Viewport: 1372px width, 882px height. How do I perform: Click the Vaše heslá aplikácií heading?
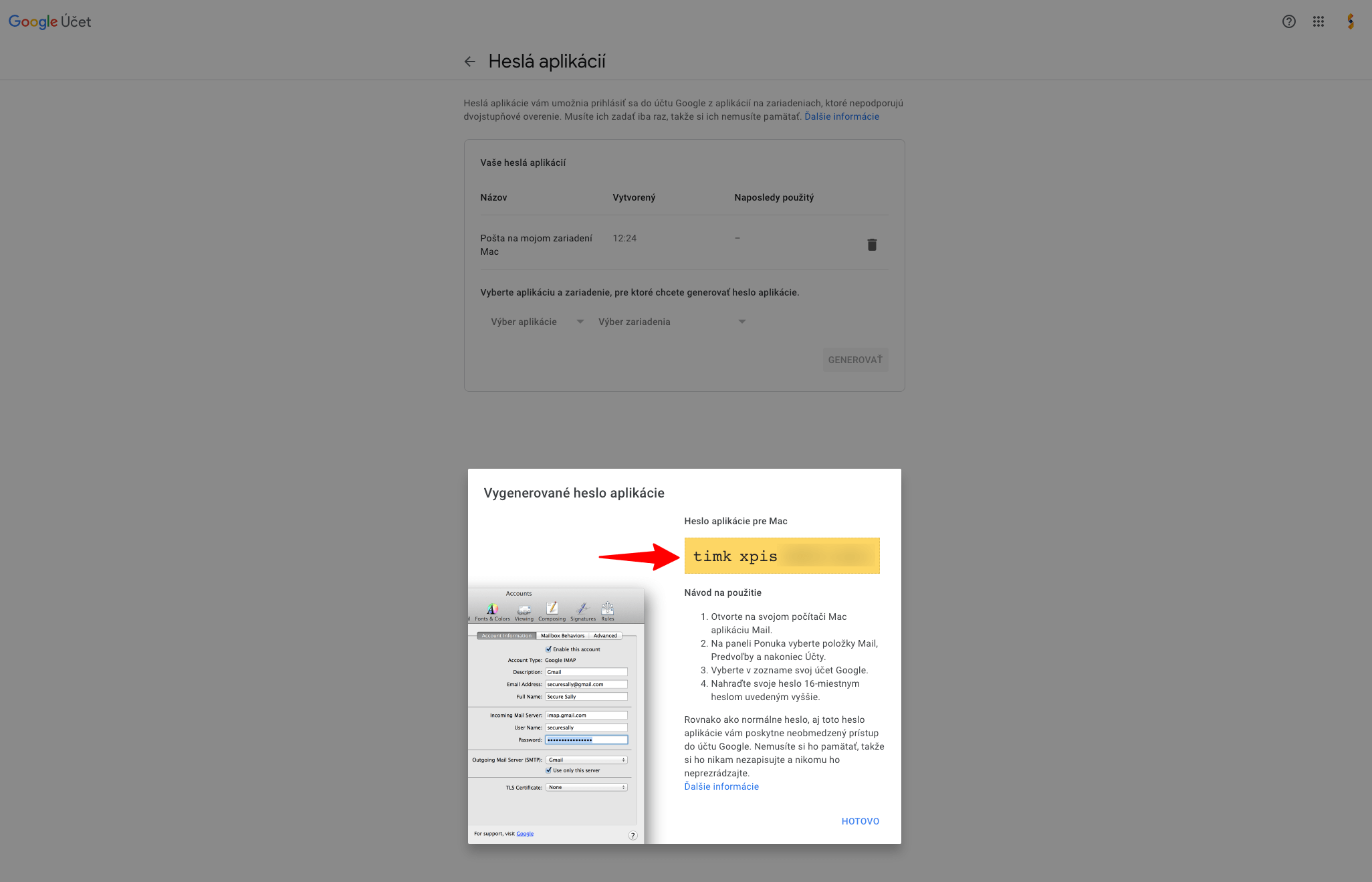point(523,162)
